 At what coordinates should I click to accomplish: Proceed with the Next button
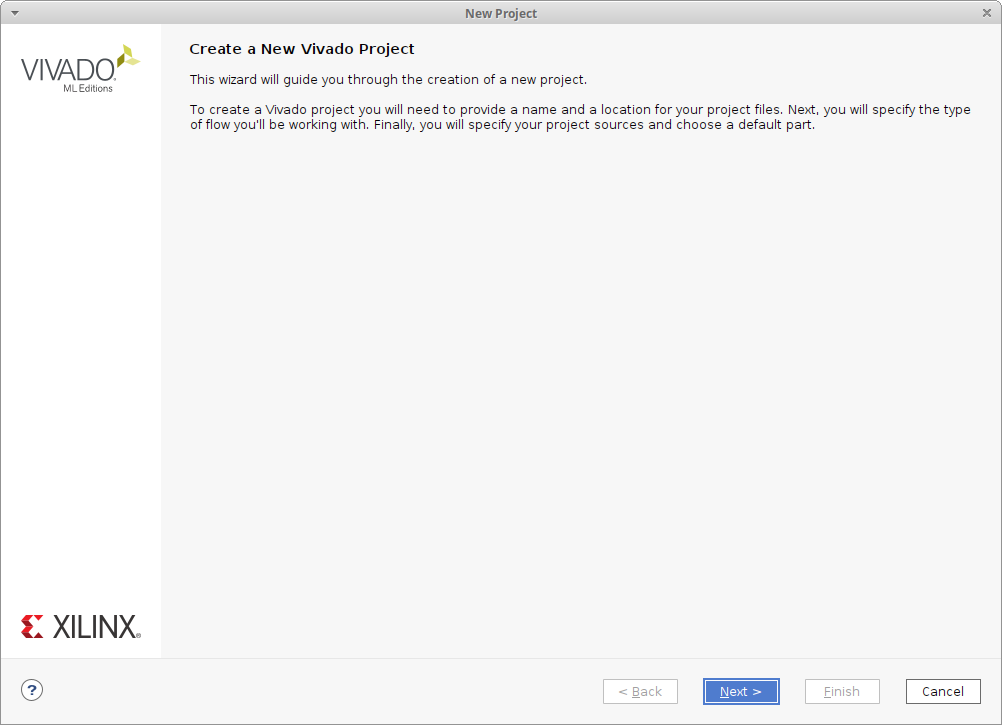(741, 691)
